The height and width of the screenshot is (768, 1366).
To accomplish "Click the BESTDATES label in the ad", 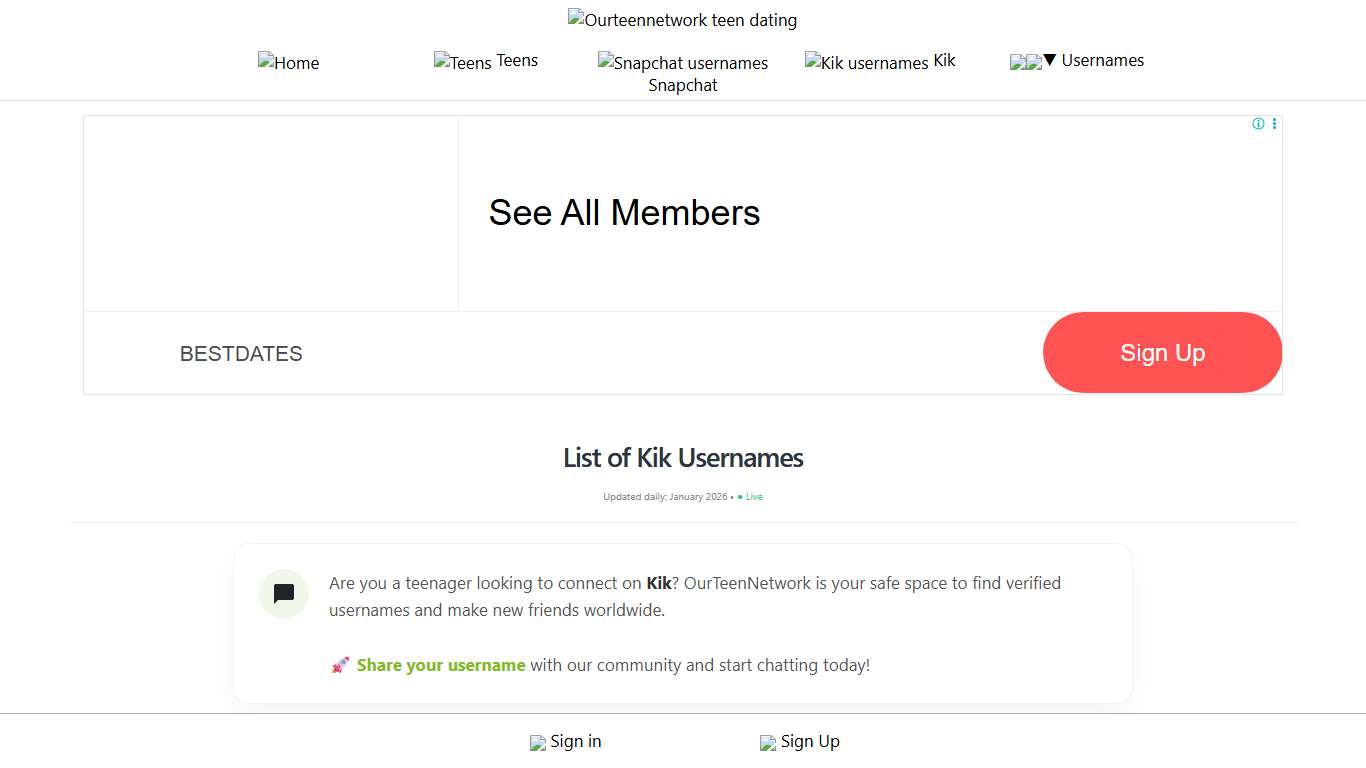I will tap(241, 353).
